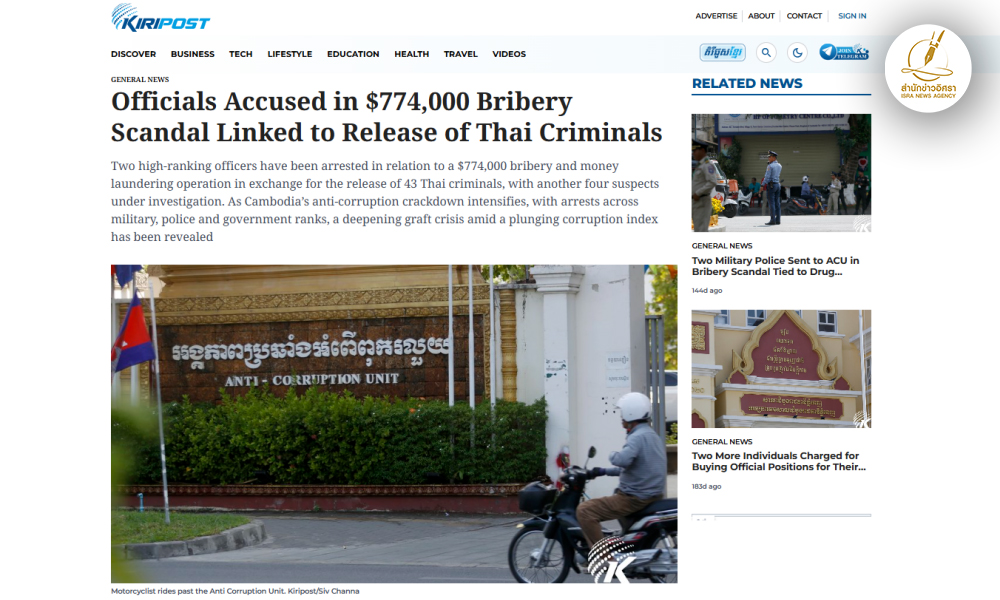
Task: Switch to Khmer language button
Action: (723, 52)
